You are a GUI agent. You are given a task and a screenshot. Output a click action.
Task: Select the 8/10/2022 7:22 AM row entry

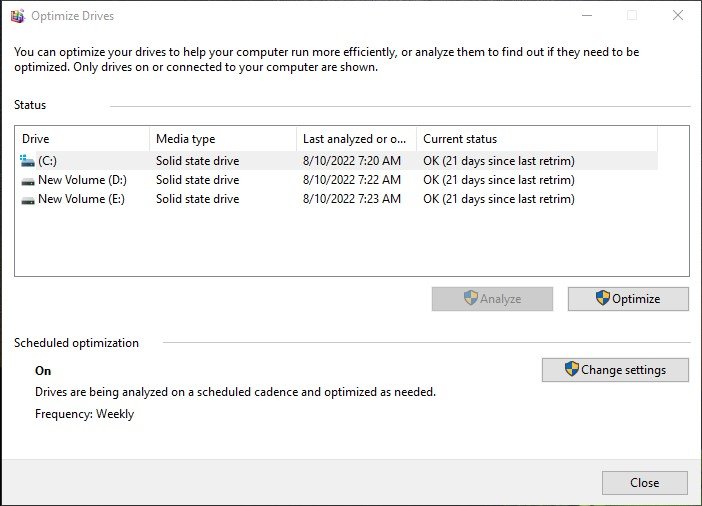351,180
